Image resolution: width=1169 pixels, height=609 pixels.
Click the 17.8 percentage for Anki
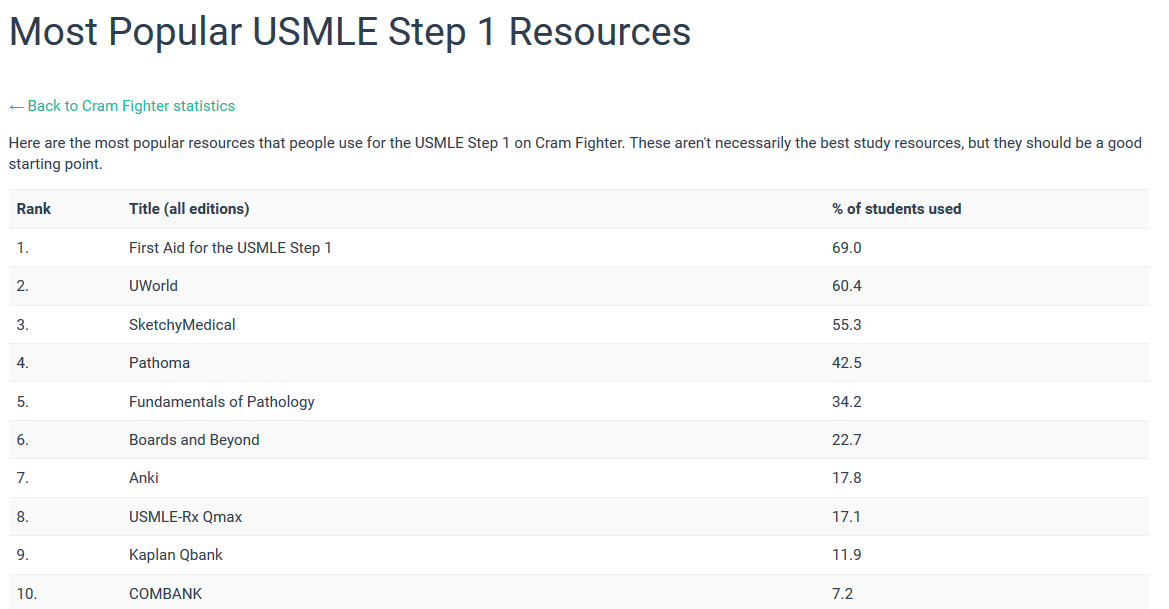[x=847, y=478]
